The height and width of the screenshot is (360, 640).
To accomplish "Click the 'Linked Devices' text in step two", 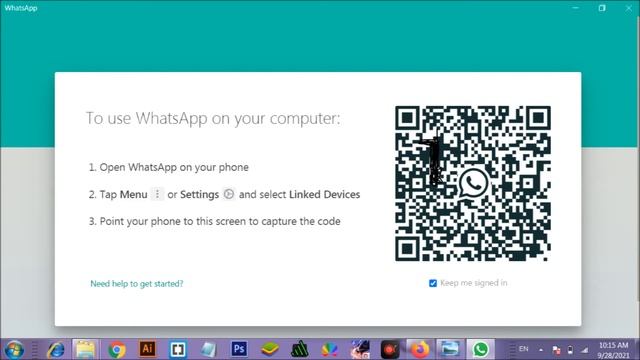I will [324, 195].
